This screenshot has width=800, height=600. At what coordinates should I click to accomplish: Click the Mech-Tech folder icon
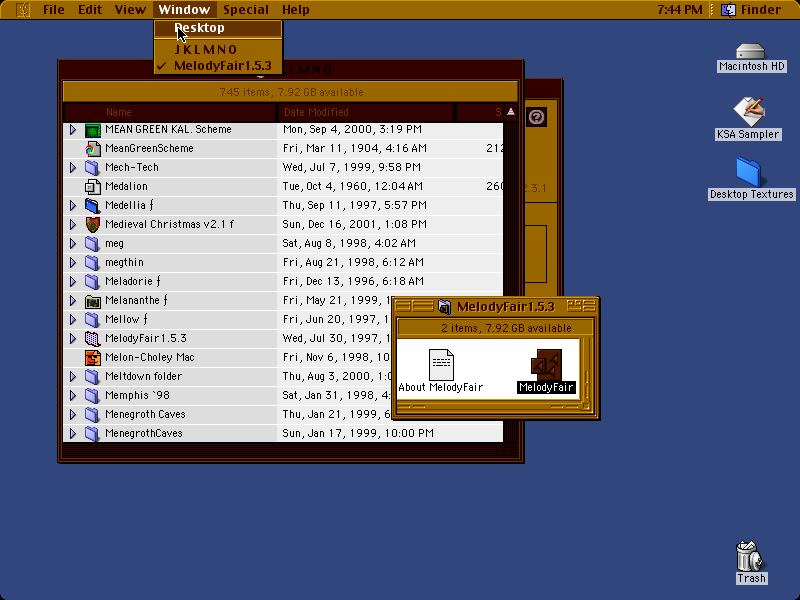(x=92, y=167)
